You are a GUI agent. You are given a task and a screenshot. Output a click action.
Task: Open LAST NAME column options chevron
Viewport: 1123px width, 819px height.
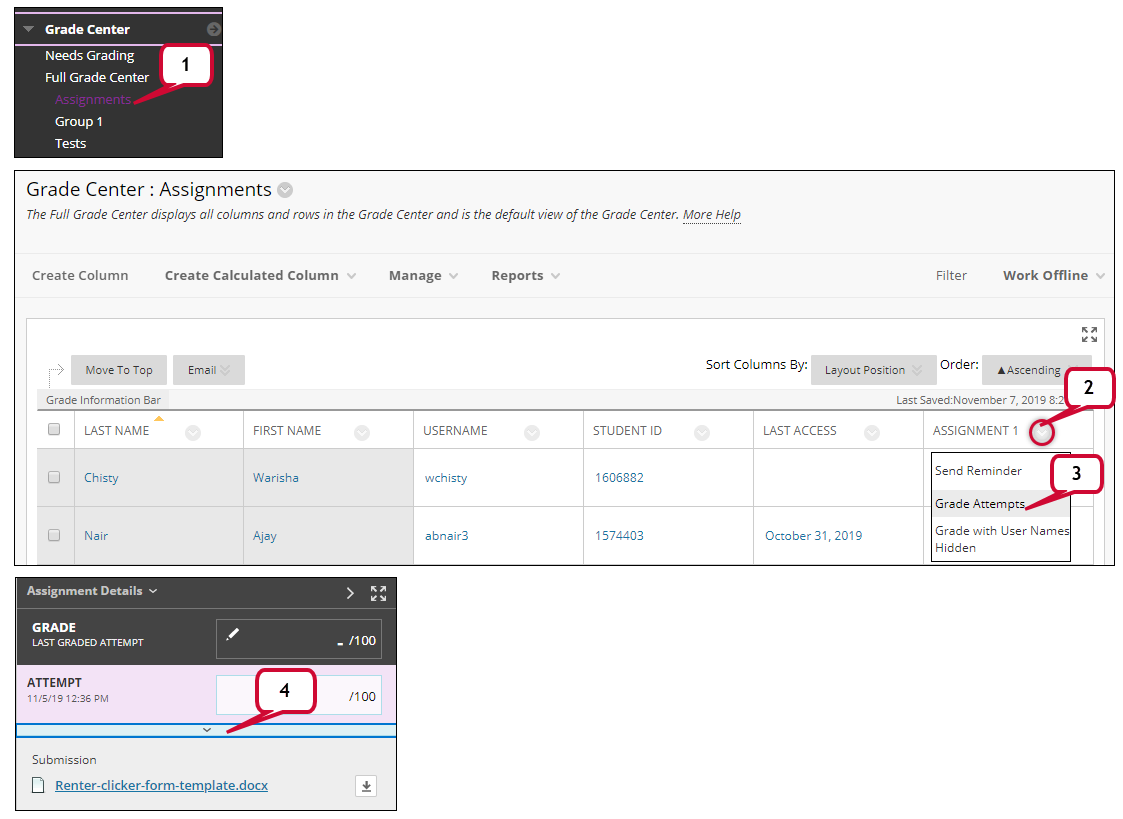(193, 432)
